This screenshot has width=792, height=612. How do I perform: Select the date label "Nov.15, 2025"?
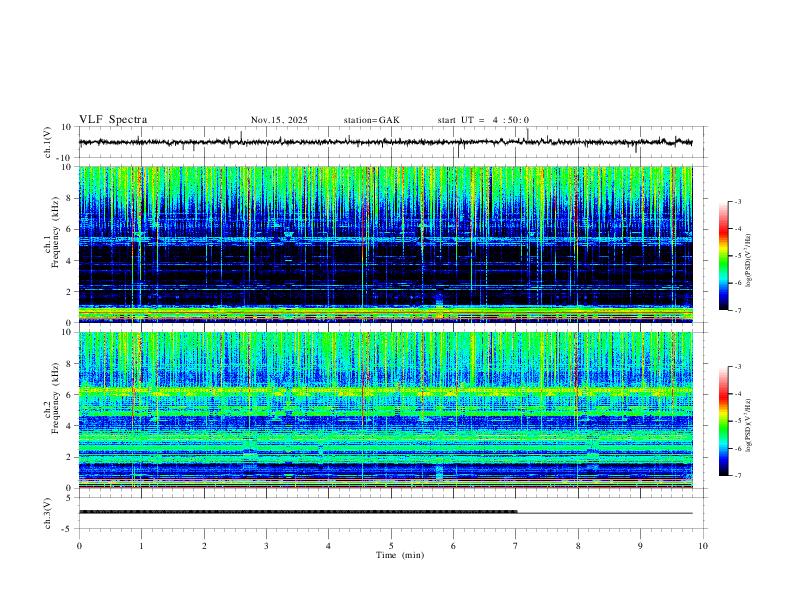pos(279,120)
